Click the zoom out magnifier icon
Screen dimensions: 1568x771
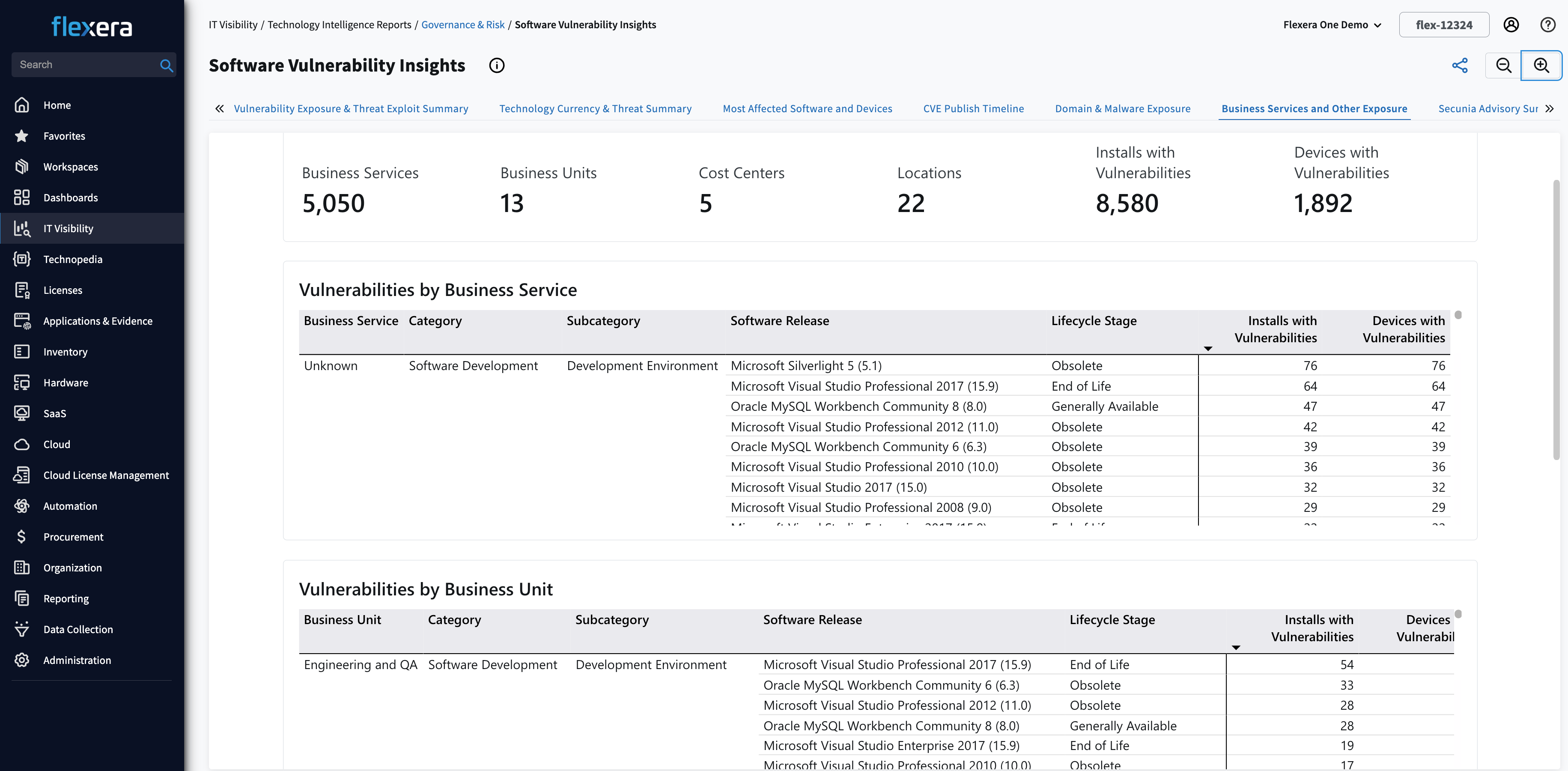click(x=1503, y=65)
